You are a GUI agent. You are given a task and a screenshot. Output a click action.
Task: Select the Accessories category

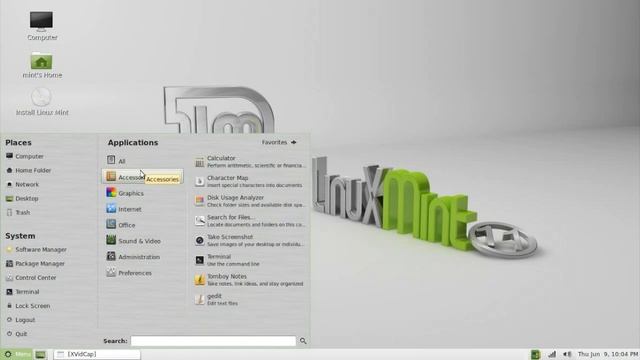click(x=142, y=177)
